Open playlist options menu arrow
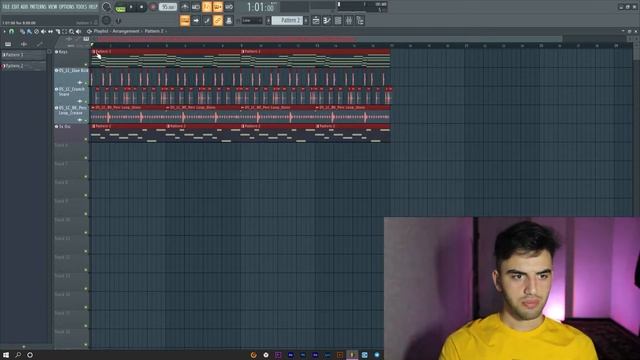 pos(4,31)
